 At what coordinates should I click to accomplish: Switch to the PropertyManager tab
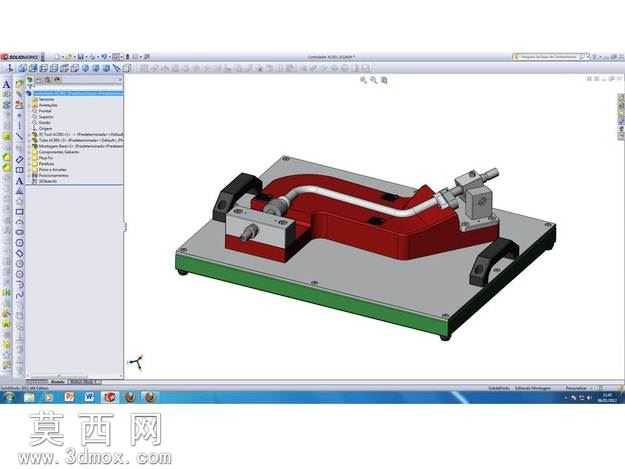click(39, 80)
